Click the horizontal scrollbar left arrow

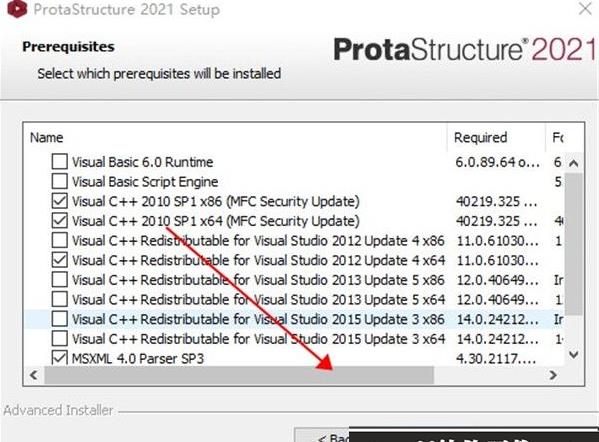pos(34,375)
